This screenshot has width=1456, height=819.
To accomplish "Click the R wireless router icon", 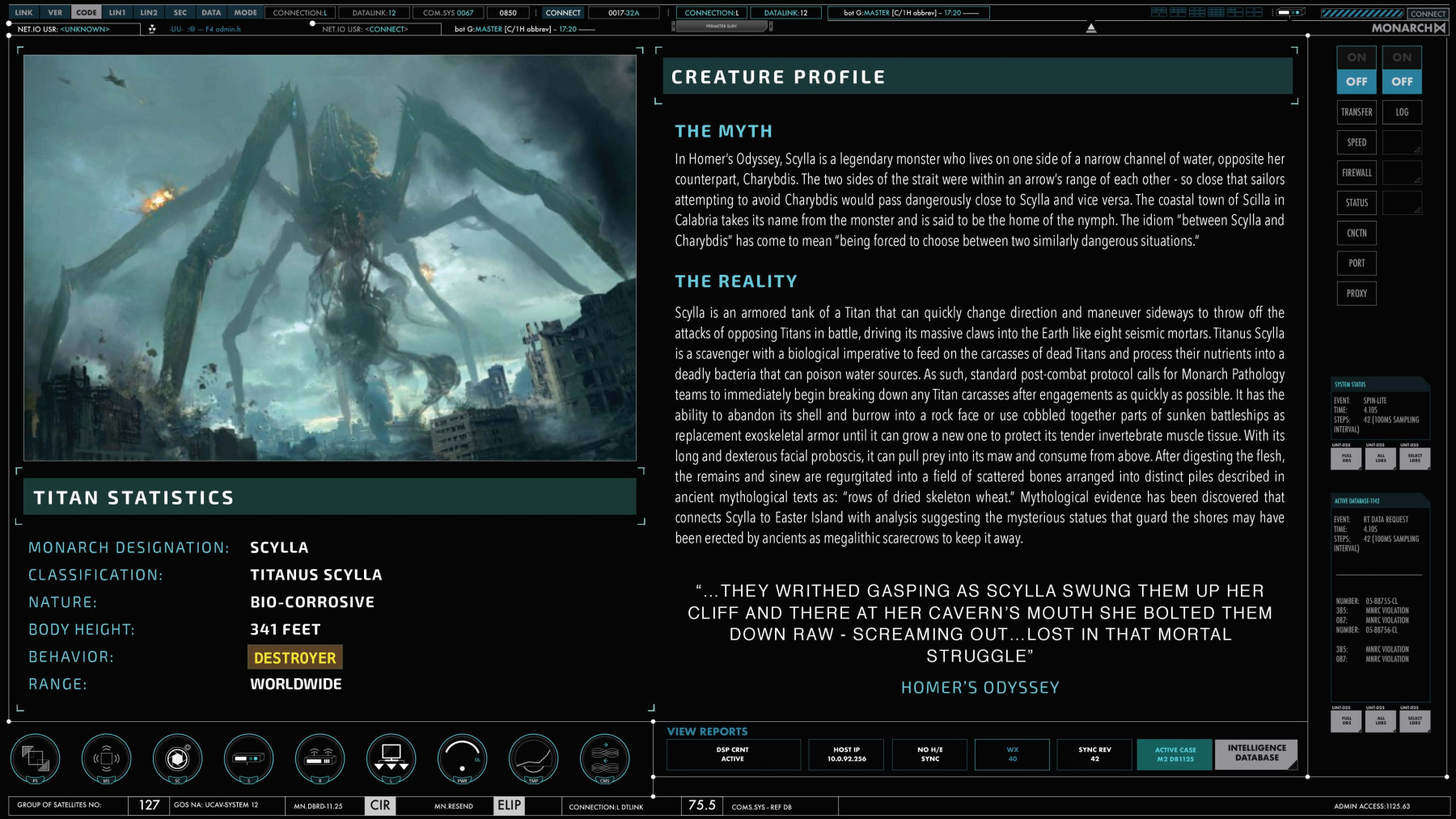I will 320,758.
